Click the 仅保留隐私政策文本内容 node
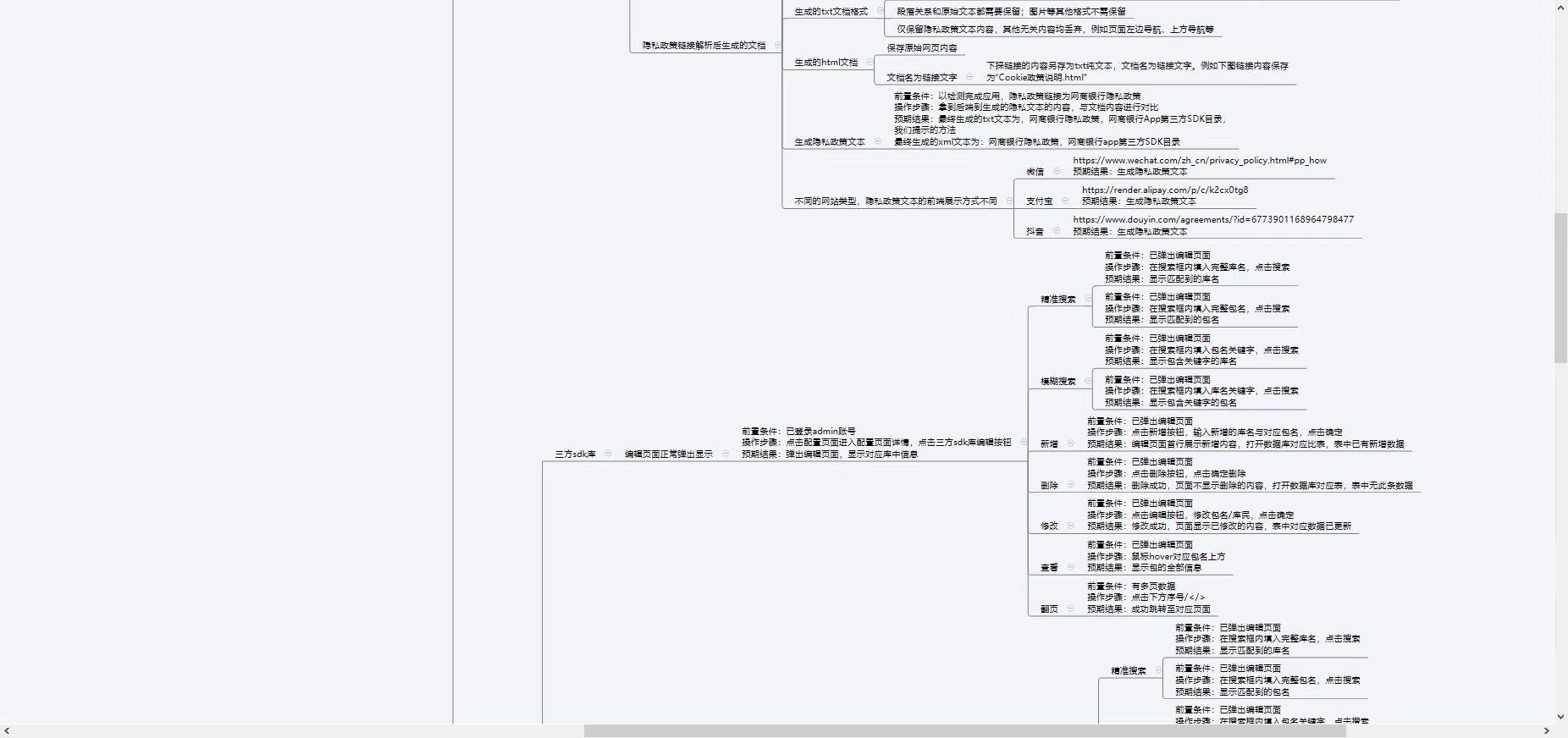The image size is (1568, 738). [1056, 30]
